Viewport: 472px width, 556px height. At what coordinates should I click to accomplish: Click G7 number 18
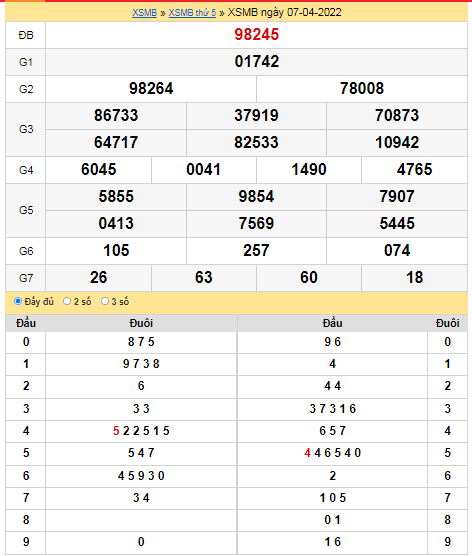point(414,278)
